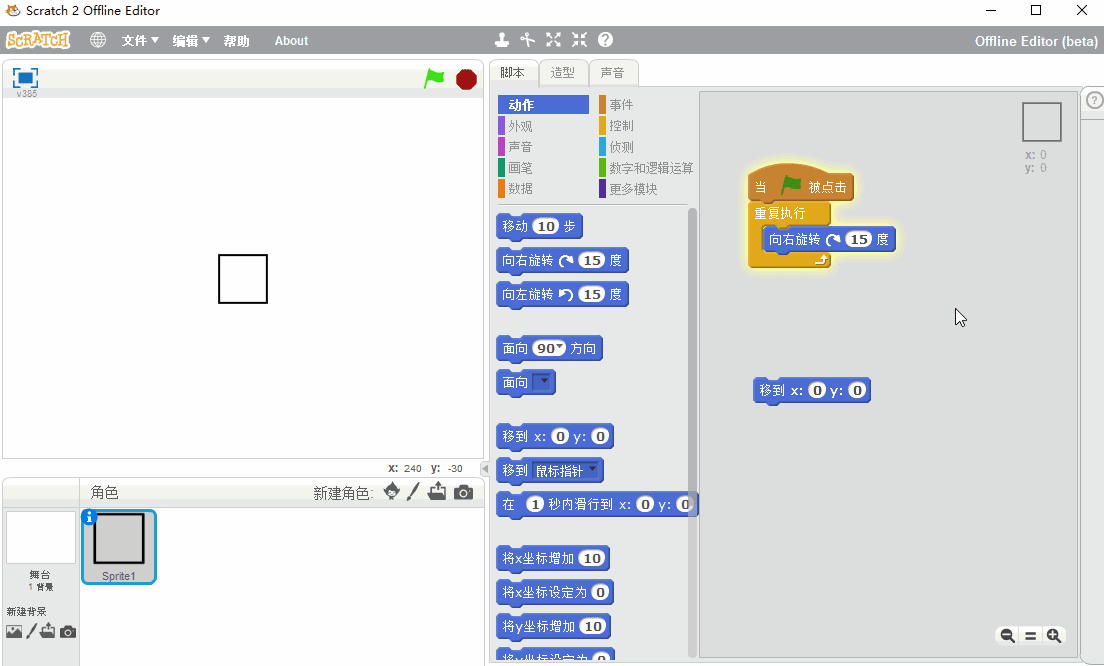The height and width of the screenshot is (666, 1104).
Task: Expand the 移到 鼠标指针 target dropdown
Action: (x=593, y=470)
